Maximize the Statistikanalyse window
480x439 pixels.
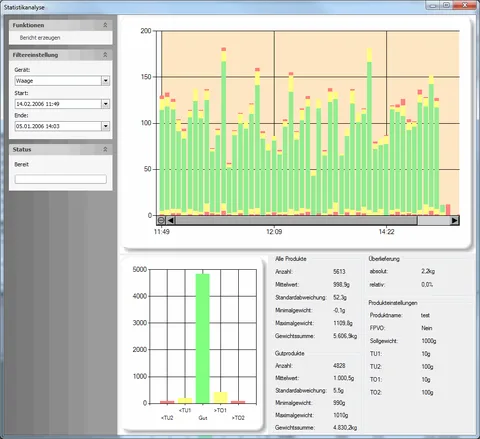[x=446, y=5]
